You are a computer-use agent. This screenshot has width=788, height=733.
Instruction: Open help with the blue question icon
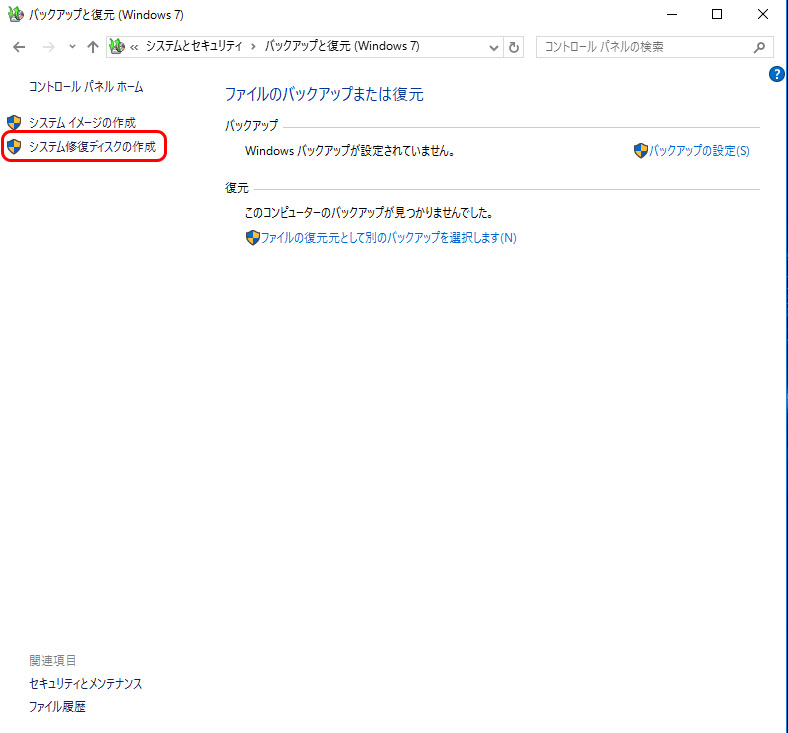point(776,74)
